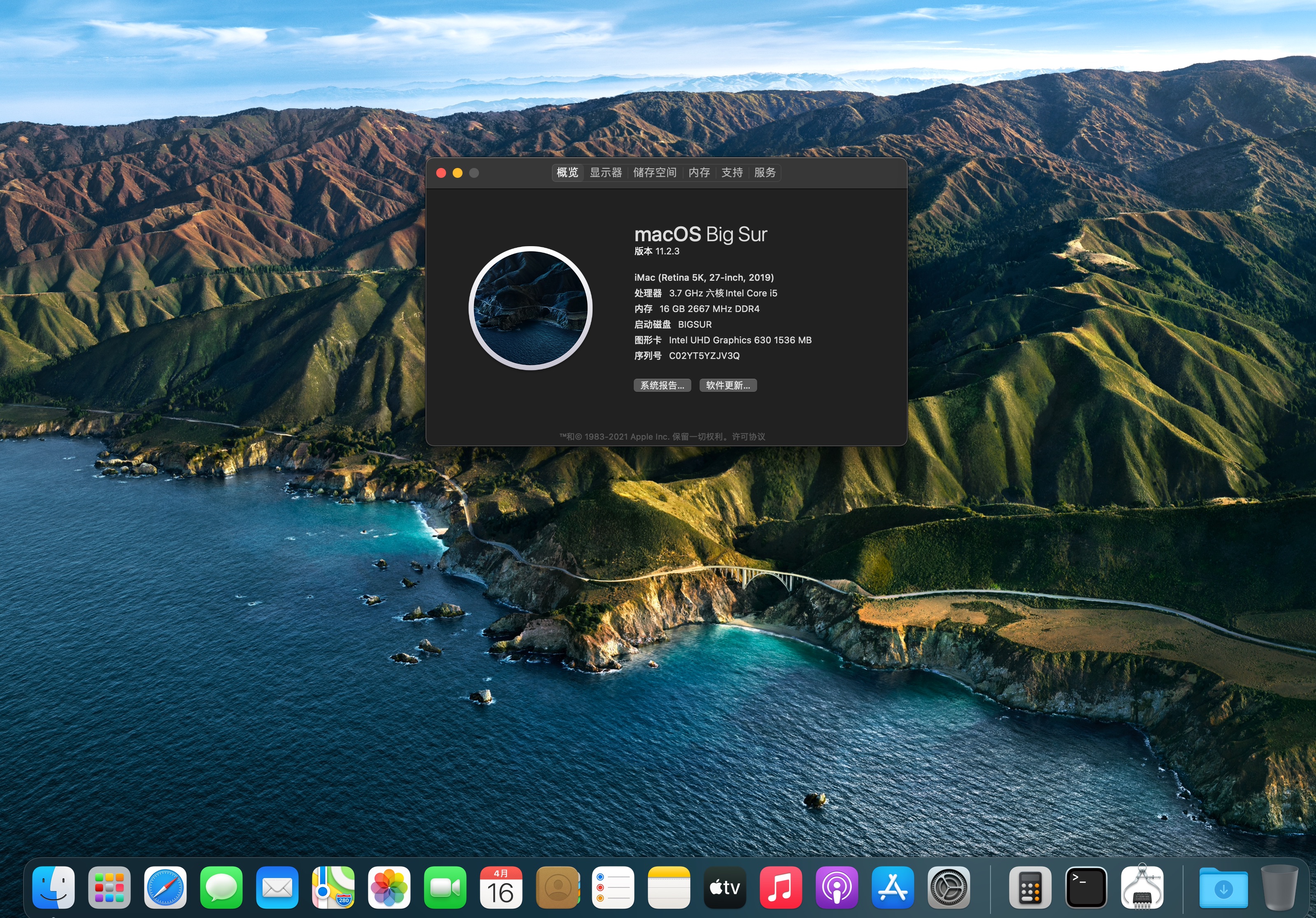Image resolution: width=1316 pixels, height=918 pixels.
Task: Open System Preferences gear icon
Action: (949, 888)
